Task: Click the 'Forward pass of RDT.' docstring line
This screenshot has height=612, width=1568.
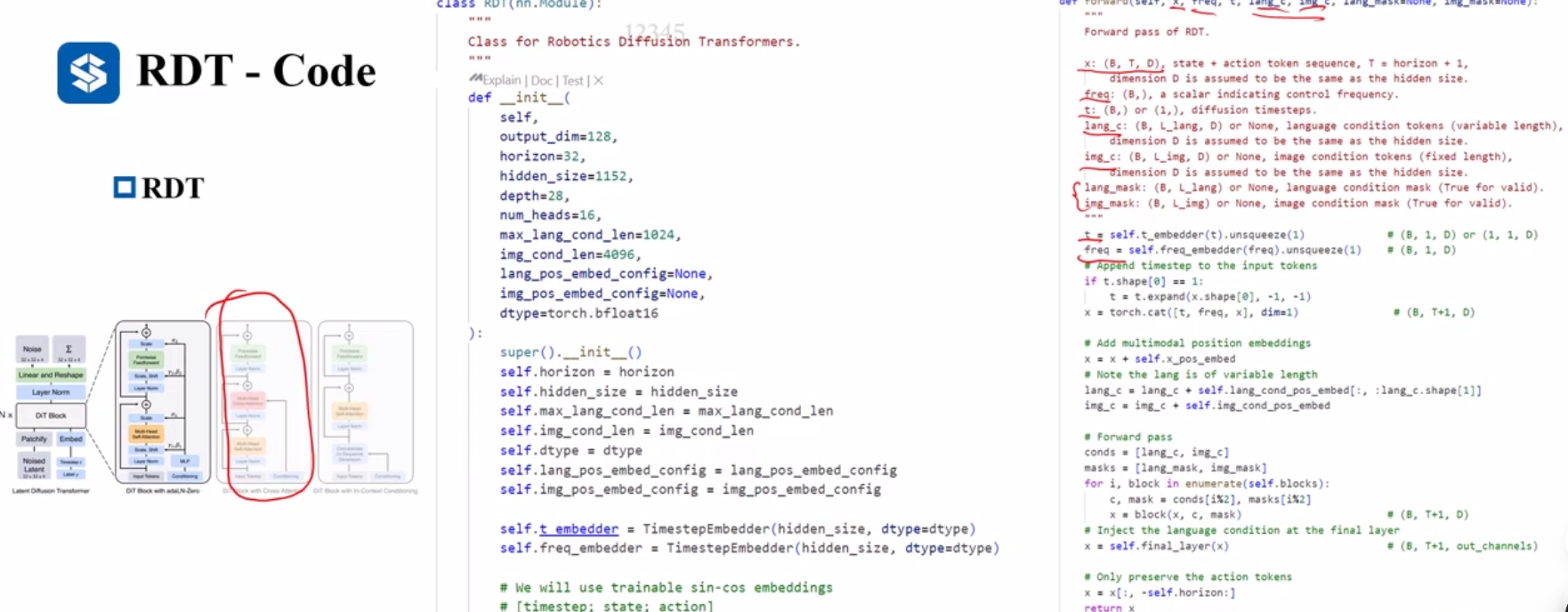Action: [x=1146, y=32]
